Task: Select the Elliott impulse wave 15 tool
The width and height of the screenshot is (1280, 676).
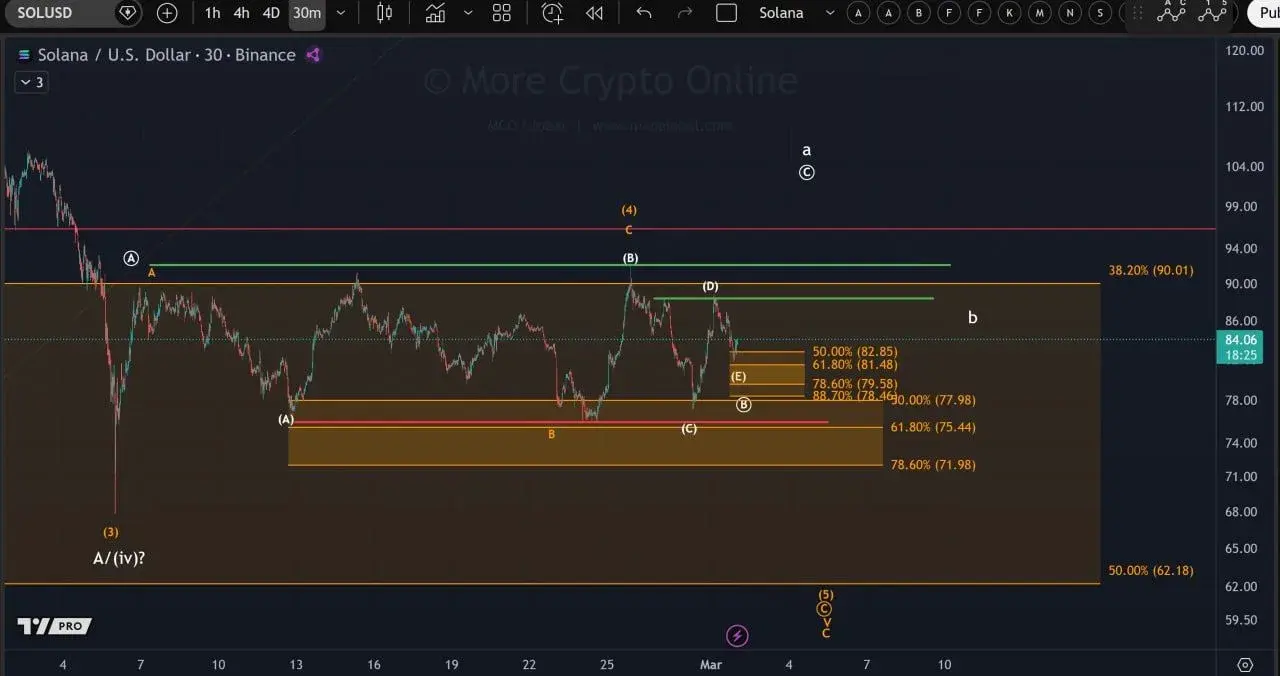Action: pos(1213,14)
